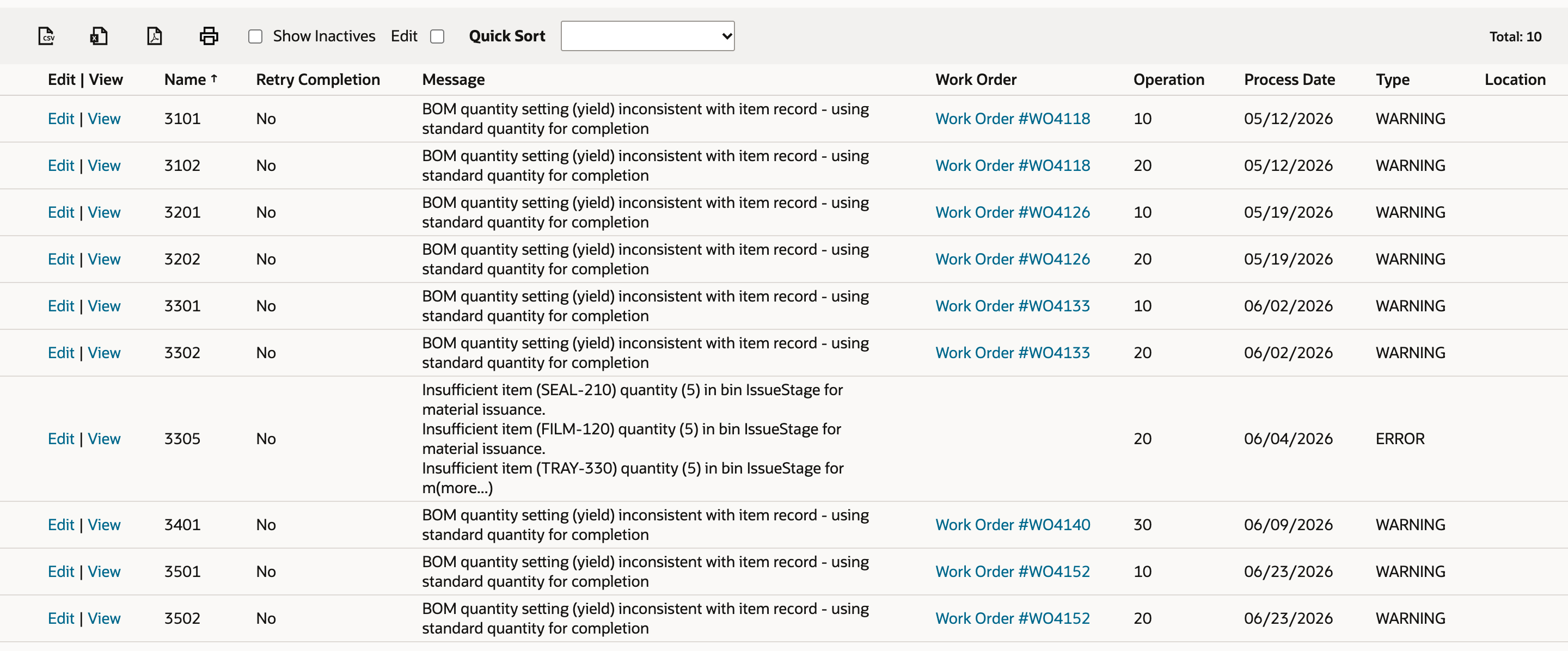
Task: Sort by Operation column header
Action: 1169,79
